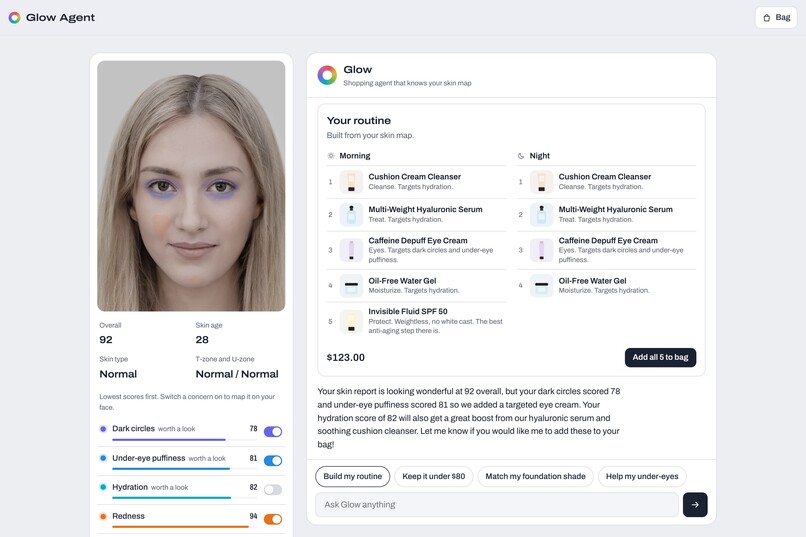Click the Redness concern label
The width and height of the screenshot is (806, 537).
[x=129, y=516]
